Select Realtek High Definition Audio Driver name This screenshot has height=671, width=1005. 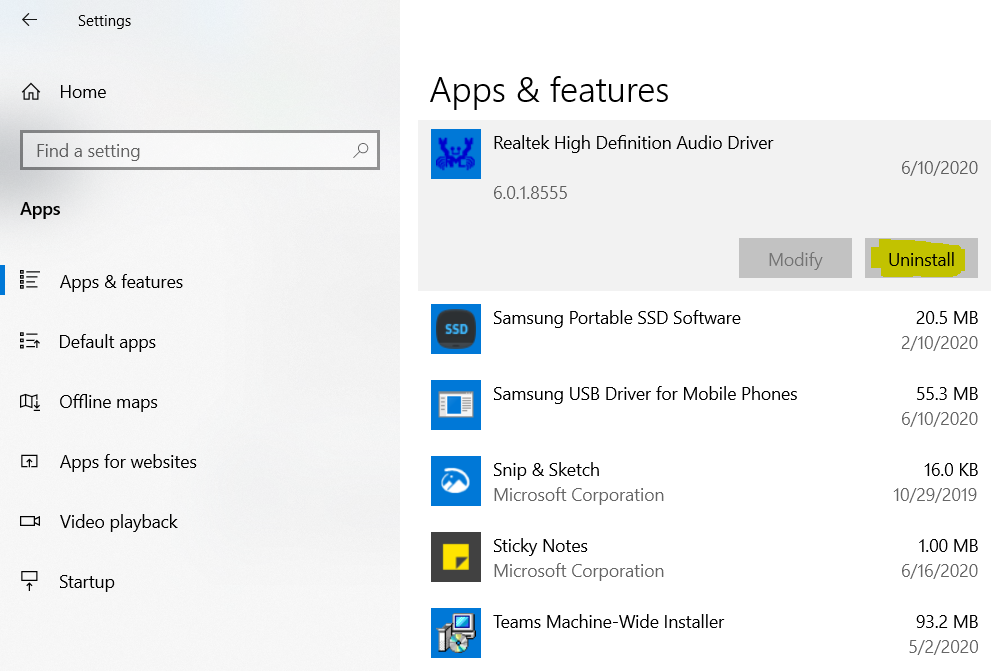(x=633, y=143)
